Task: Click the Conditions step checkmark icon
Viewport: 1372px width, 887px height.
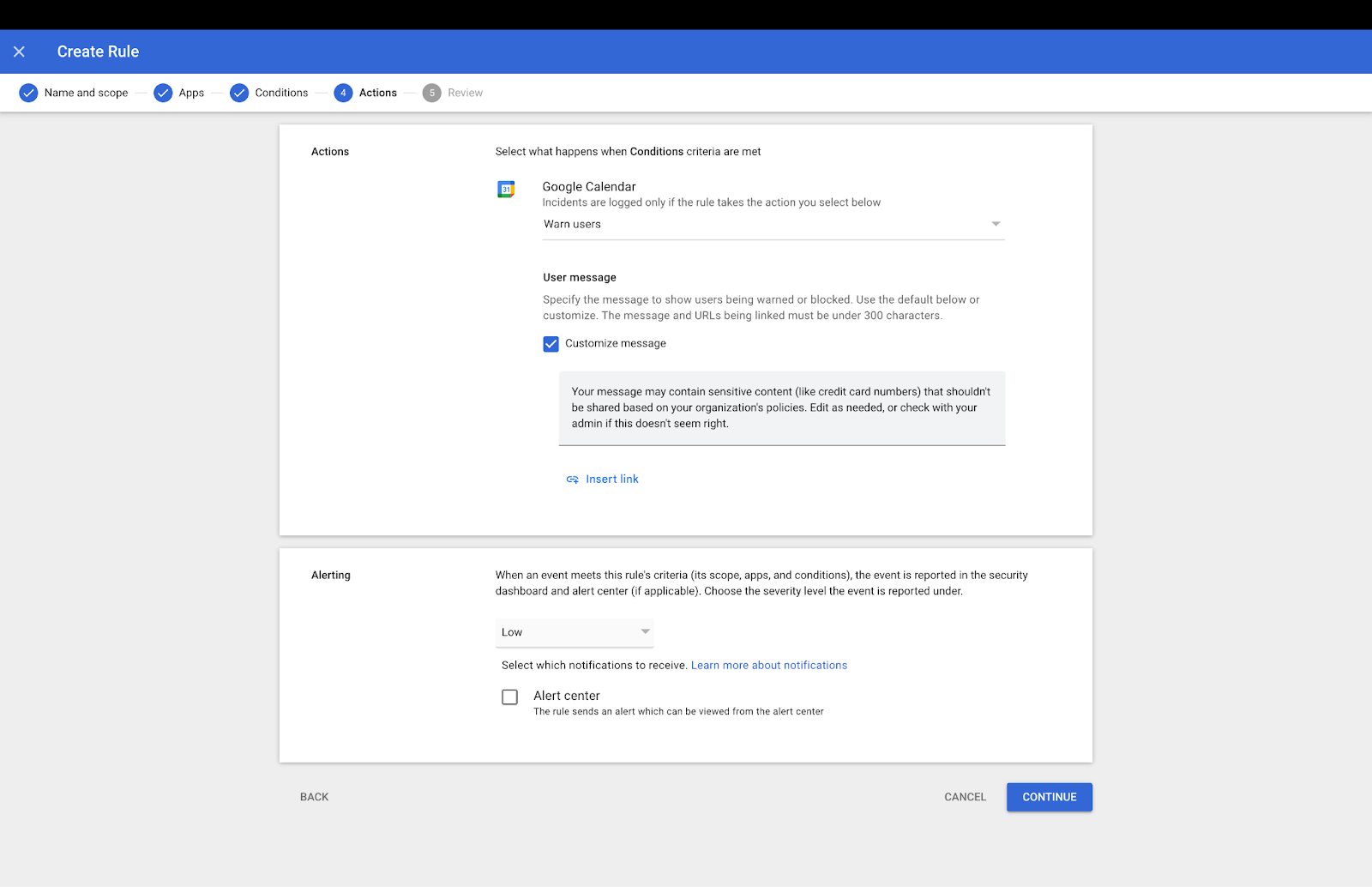Action: 239,93
